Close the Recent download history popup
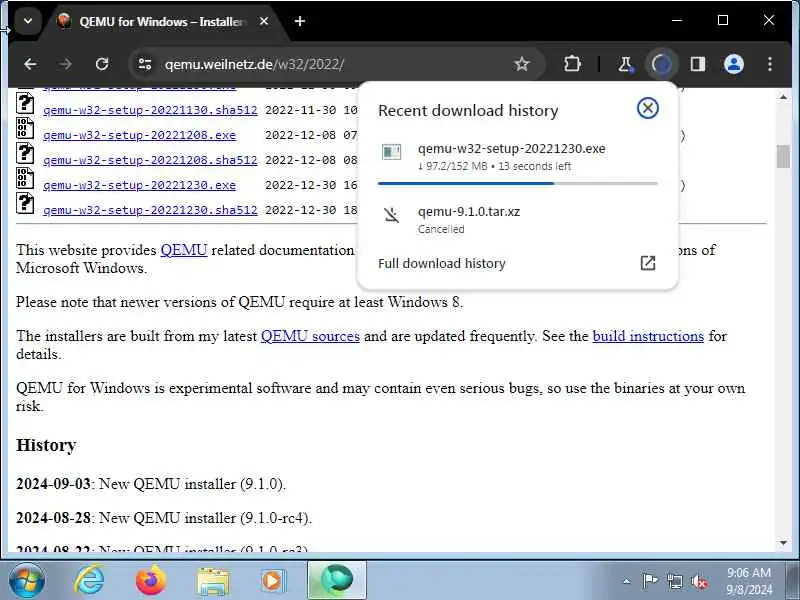This screenshot has width=800, height=600. (647, 108)
